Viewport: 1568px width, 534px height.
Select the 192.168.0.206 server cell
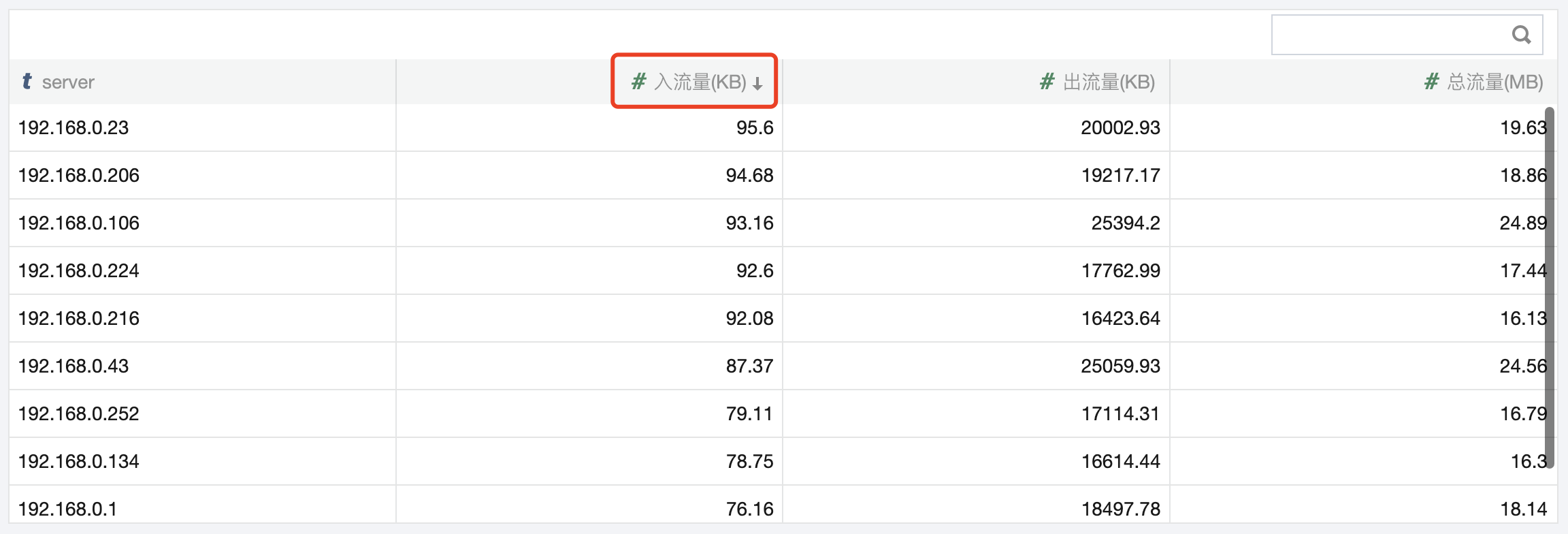pyautogui.click(x=79, y=176)
